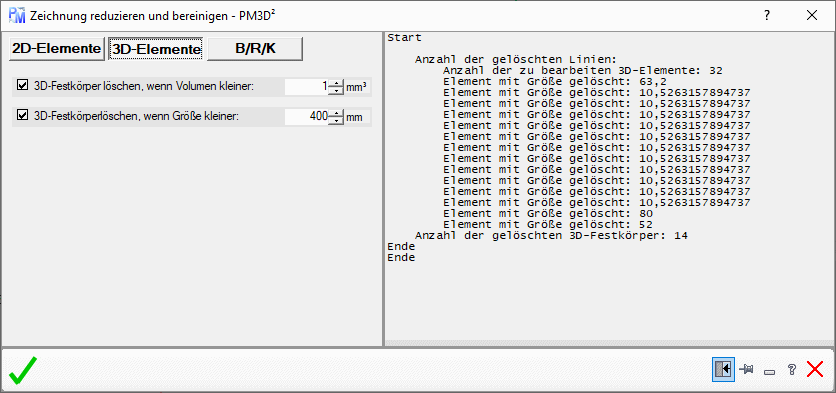Click the PM application logo in title bar
Screen dimensions: 836x393
point(17,15)
